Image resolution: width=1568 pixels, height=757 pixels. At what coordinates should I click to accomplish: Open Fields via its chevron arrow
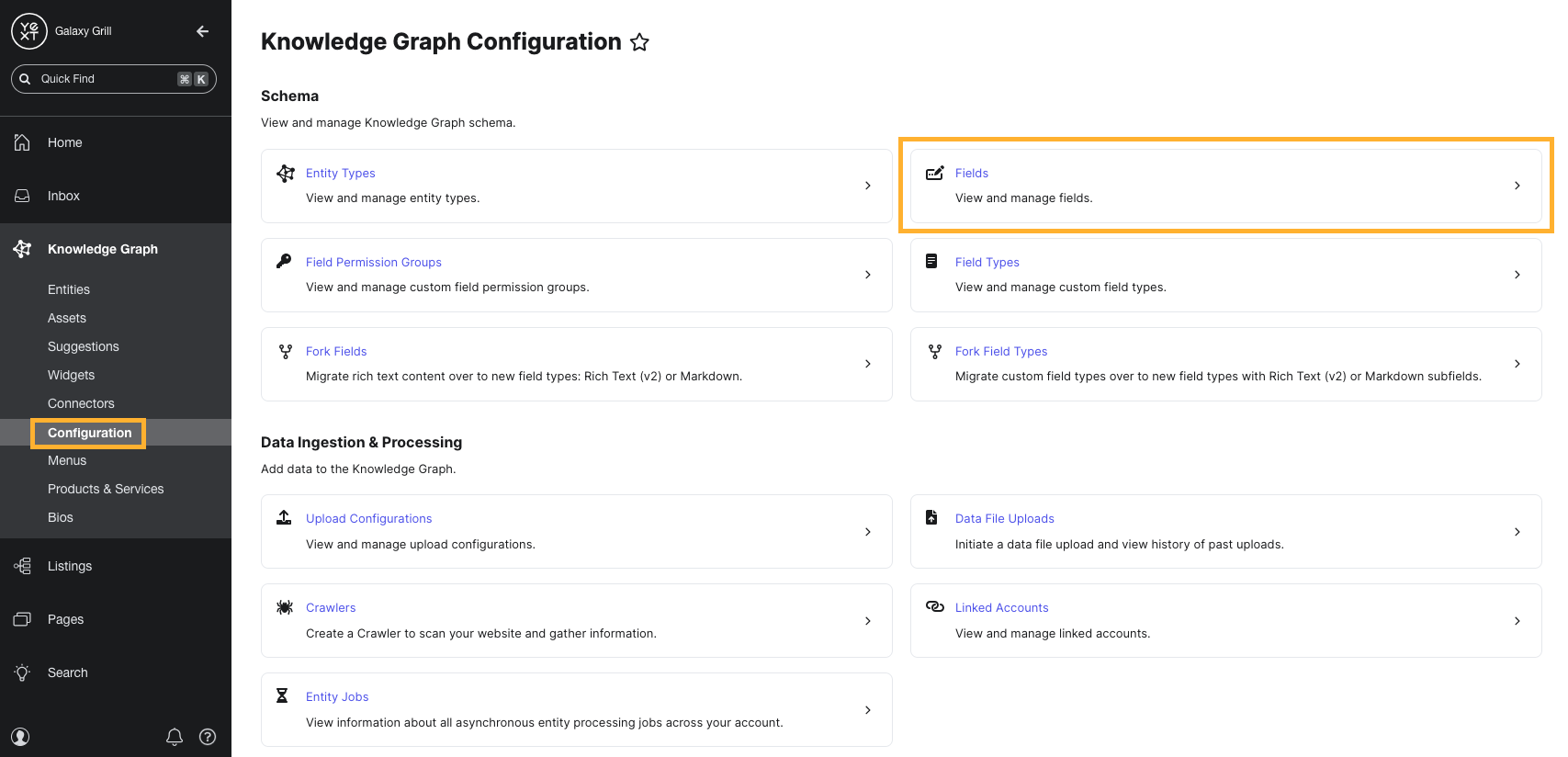coord(1517,186)
